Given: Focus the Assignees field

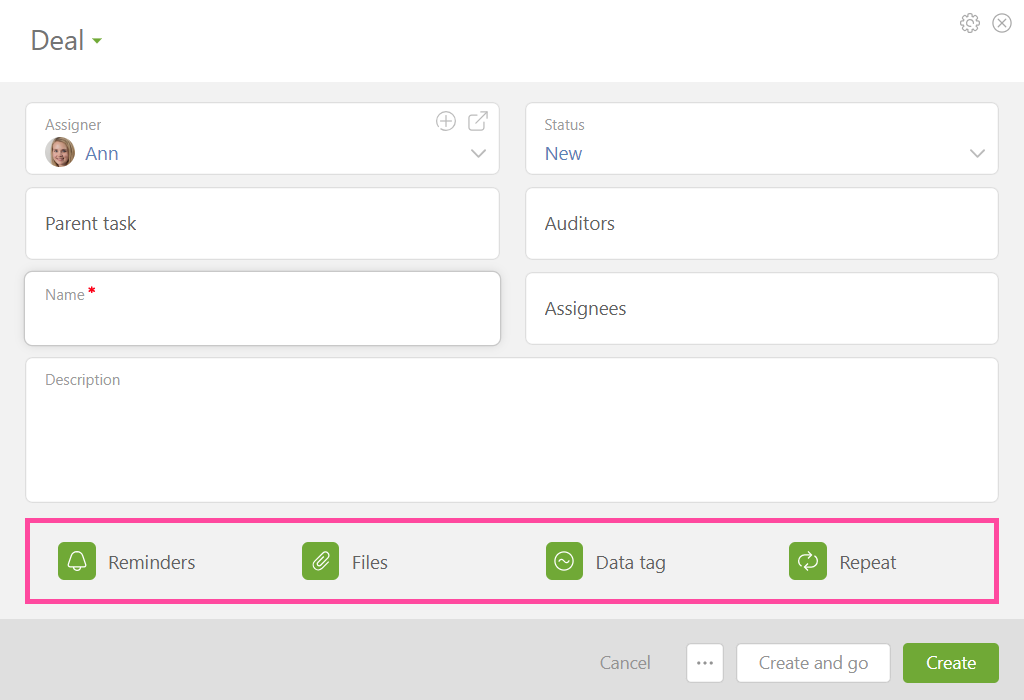Looking at the screenshot, I should pos(762,308).
